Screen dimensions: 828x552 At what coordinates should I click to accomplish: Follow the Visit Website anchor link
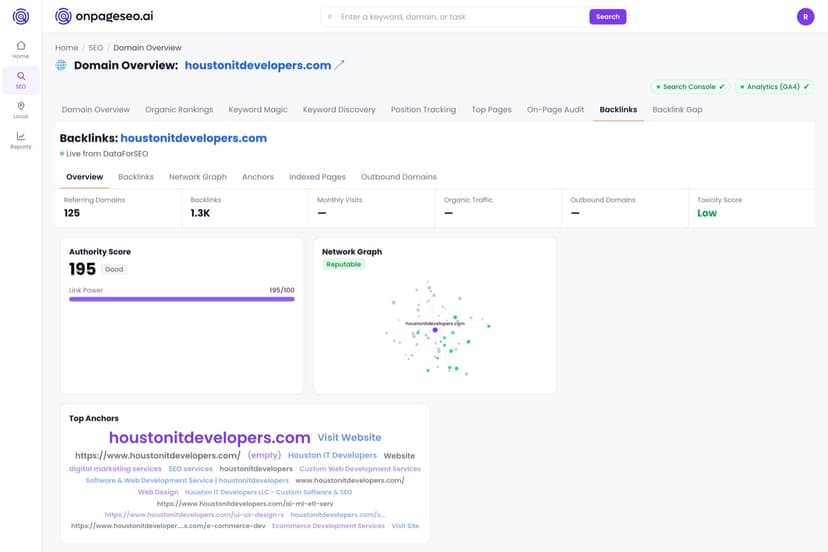349,437
